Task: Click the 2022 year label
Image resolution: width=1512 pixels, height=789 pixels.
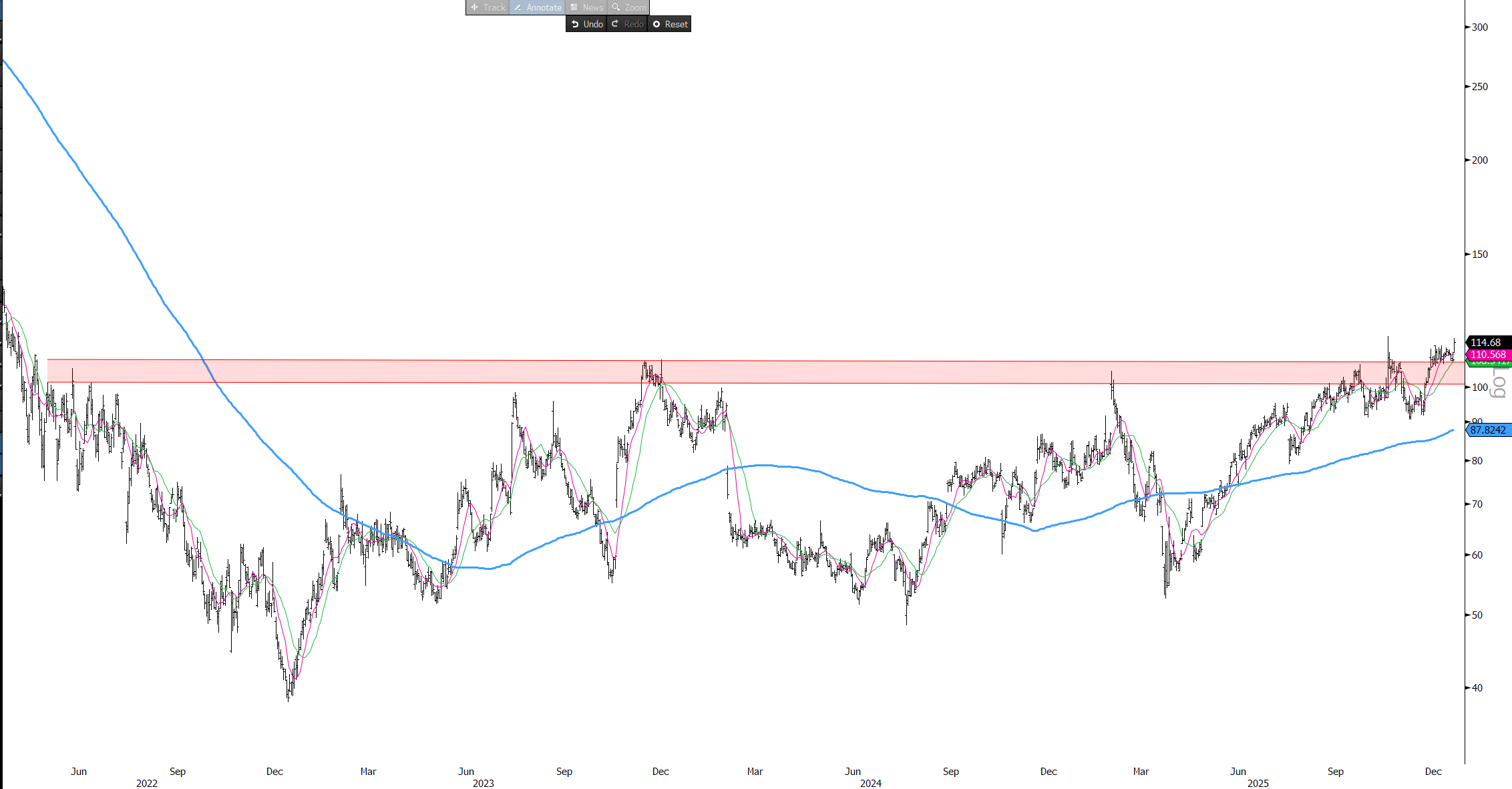Action: [x=147, y=783]
